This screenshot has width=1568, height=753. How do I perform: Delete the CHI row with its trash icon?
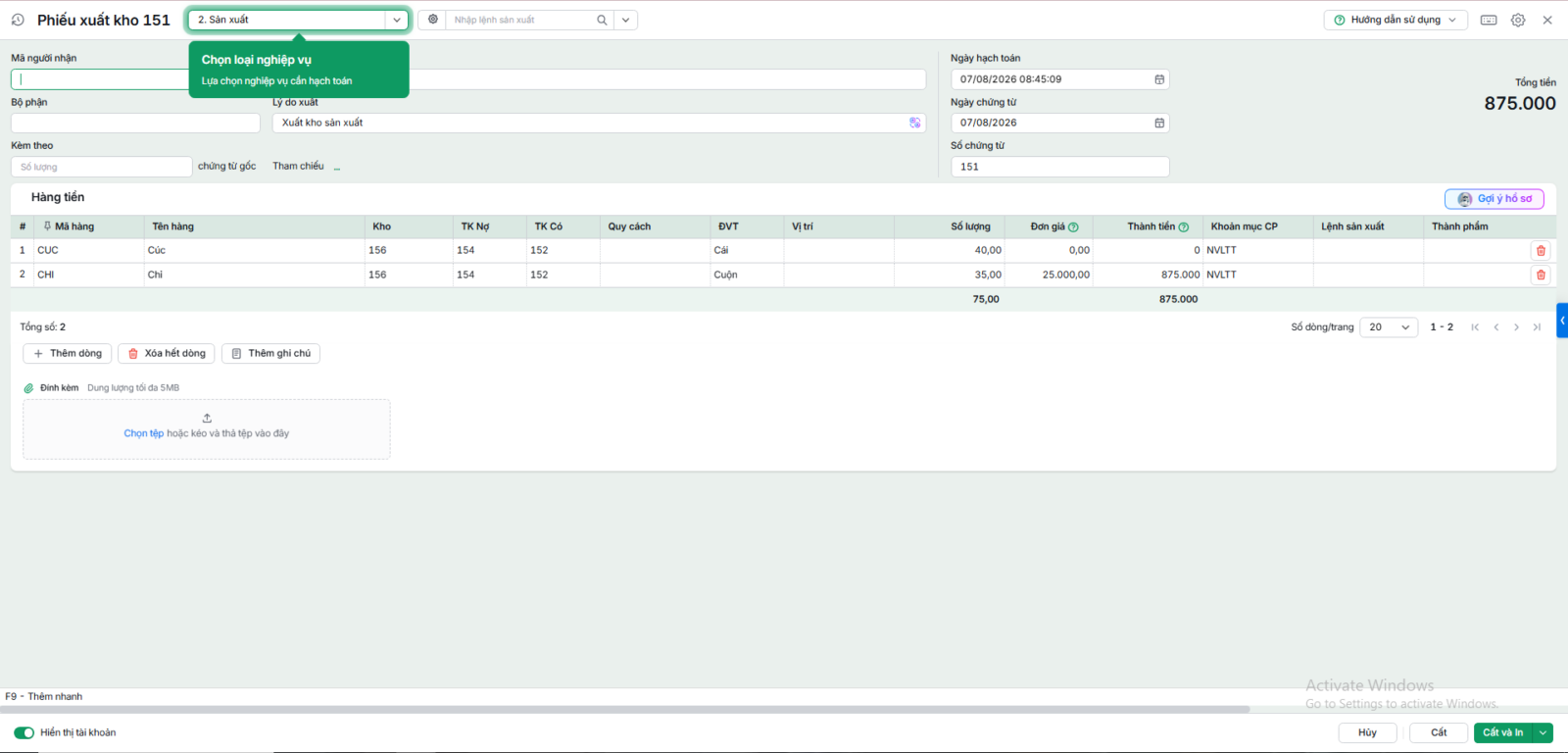click(1541, 276)
